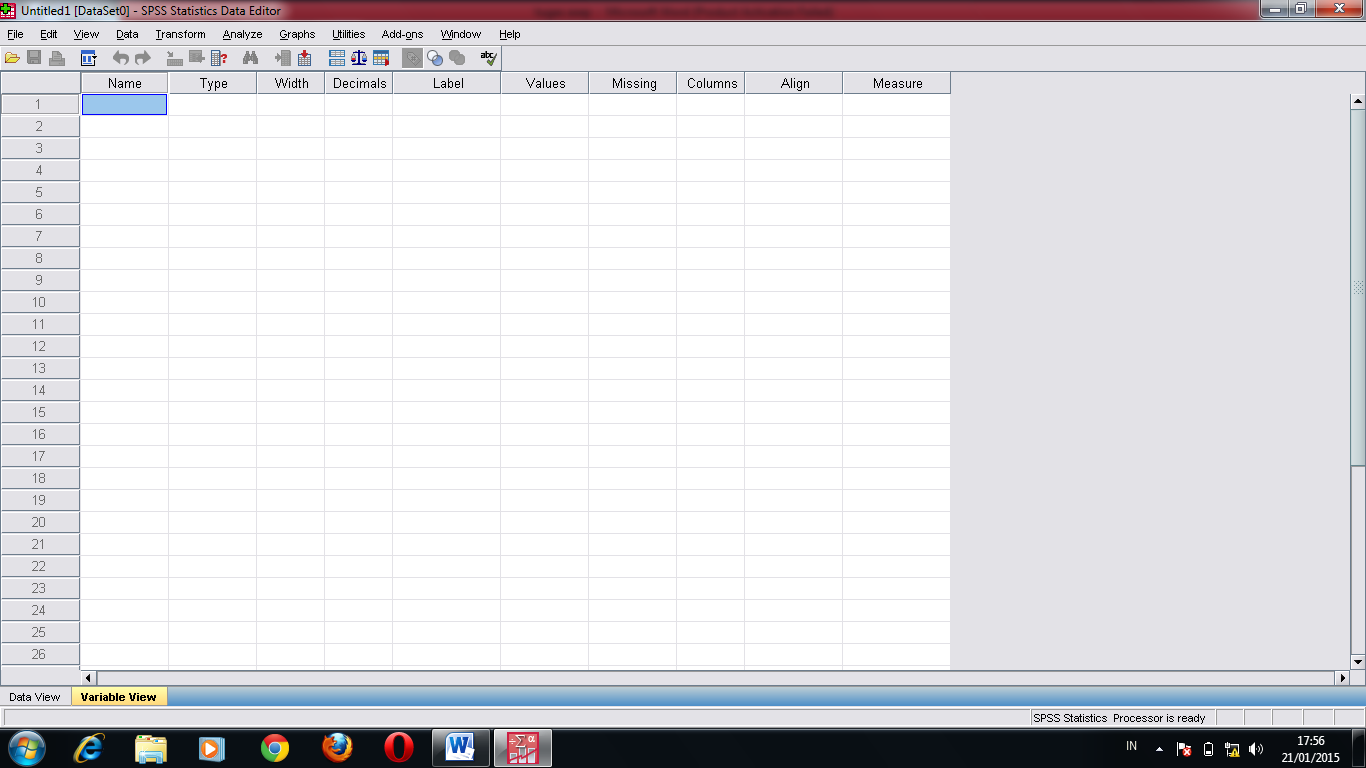Click the Columns column header
Image resolution: width=1366 pixels, height=768 pixels.
pyautogui.click(x=711, y=83)
